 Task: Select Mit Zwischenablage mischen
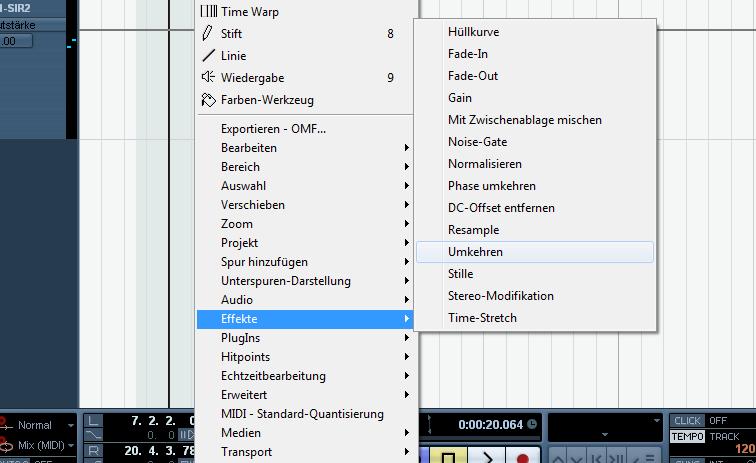535,120
